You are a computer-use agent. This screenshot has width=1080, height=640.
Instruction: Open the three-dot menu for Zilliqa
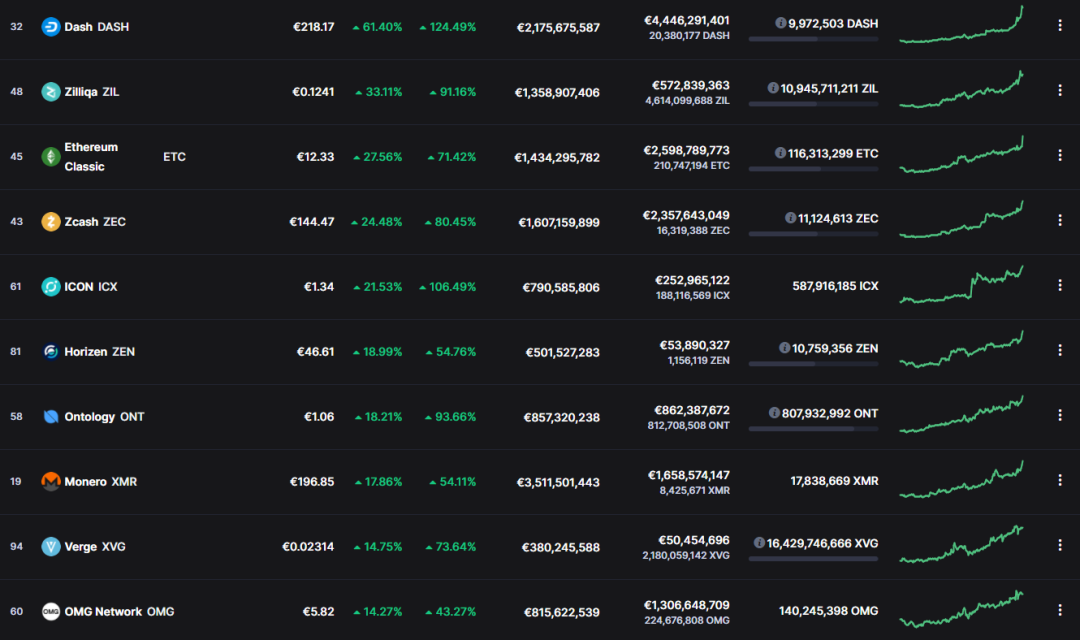1059,90
